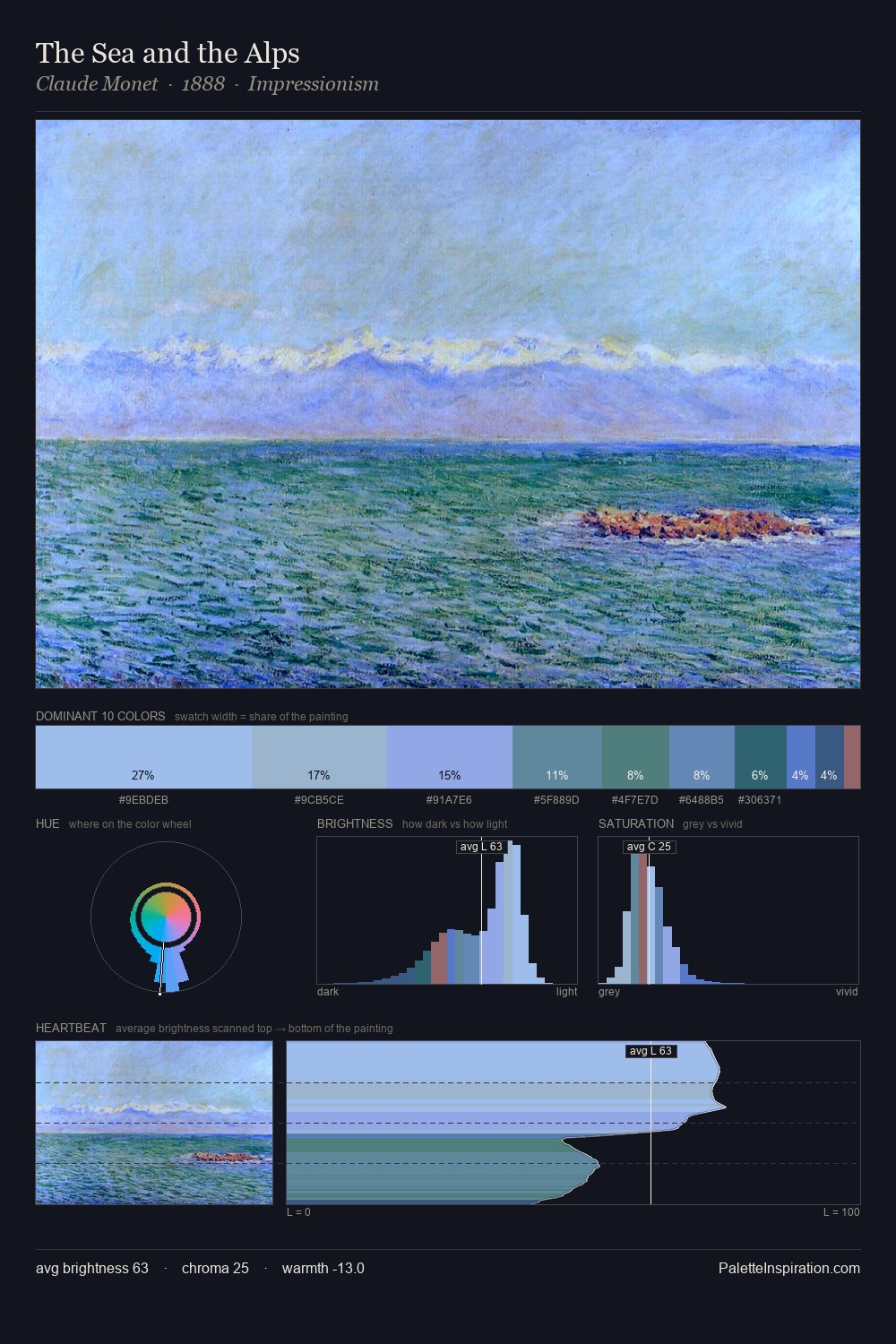Click 'avg L 63' label in brightness histogram

tap(481, 847)
